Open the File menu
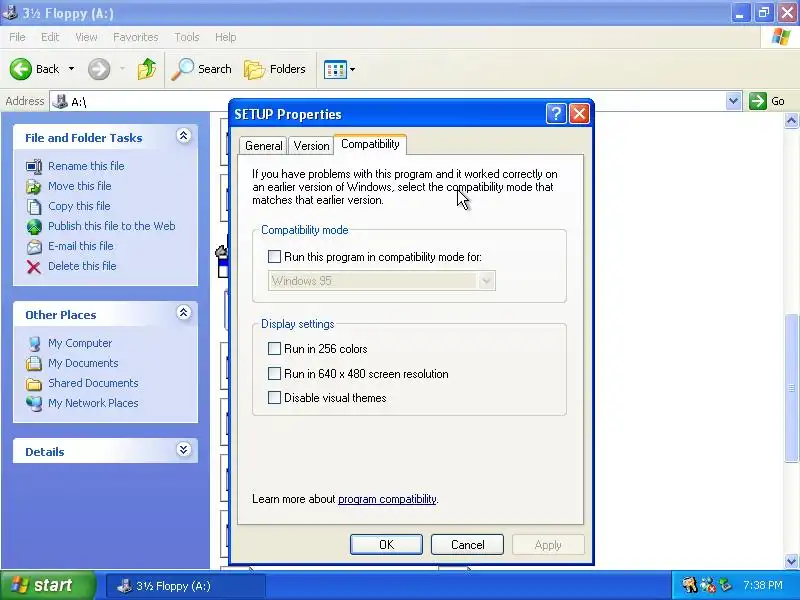 [x=17, y=37]
